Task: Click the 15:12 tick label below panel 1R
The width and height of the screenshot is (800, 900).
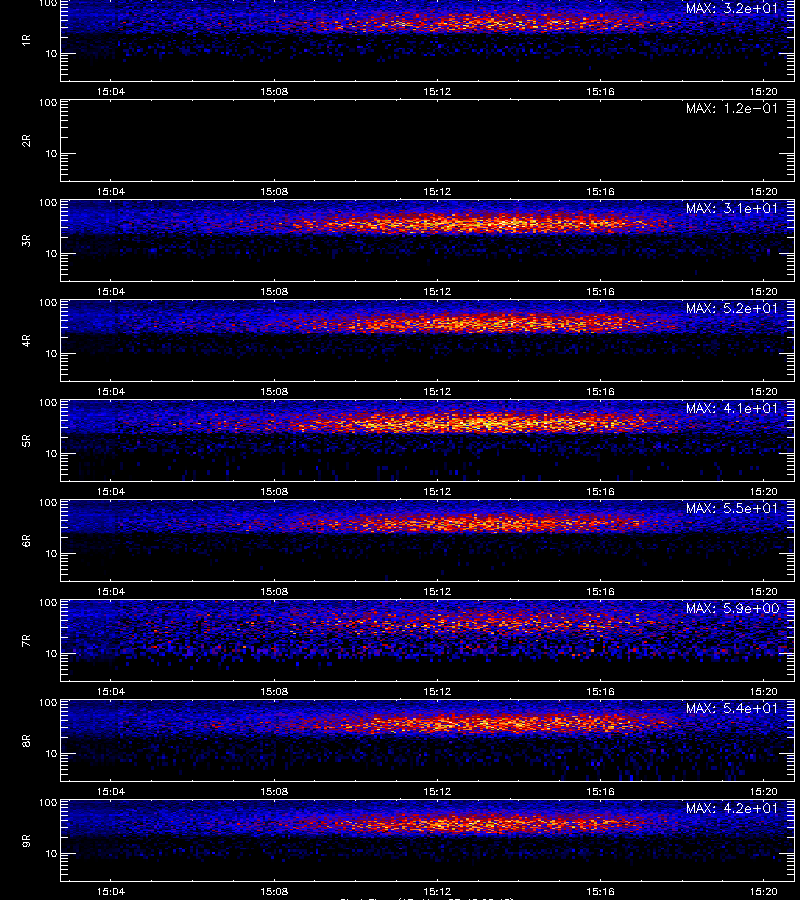Action: point(437,91)
